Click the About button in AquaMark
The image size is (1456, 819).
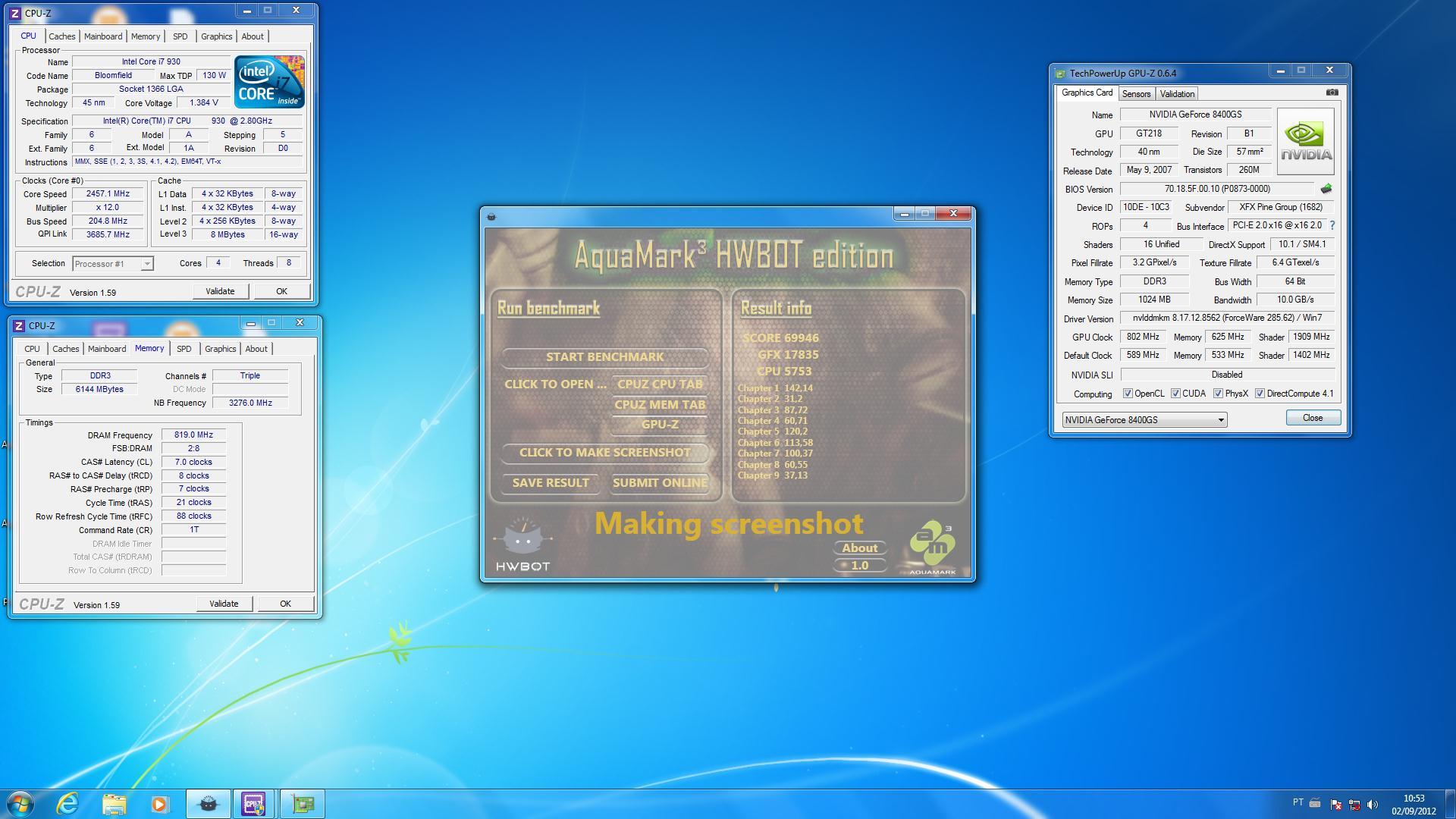(x=860, y=548)
